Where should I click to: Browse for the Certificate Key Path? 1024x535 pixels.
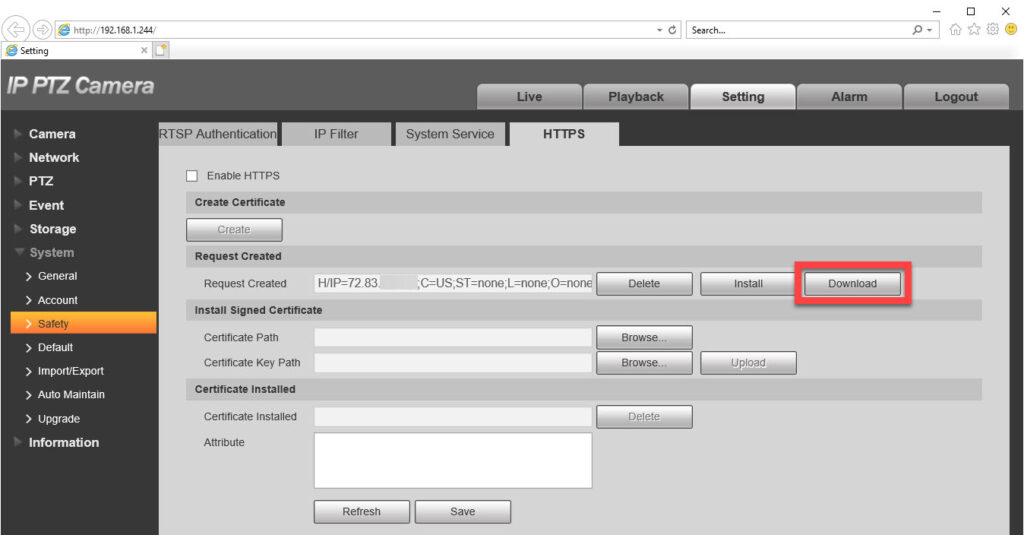(643, 363)
